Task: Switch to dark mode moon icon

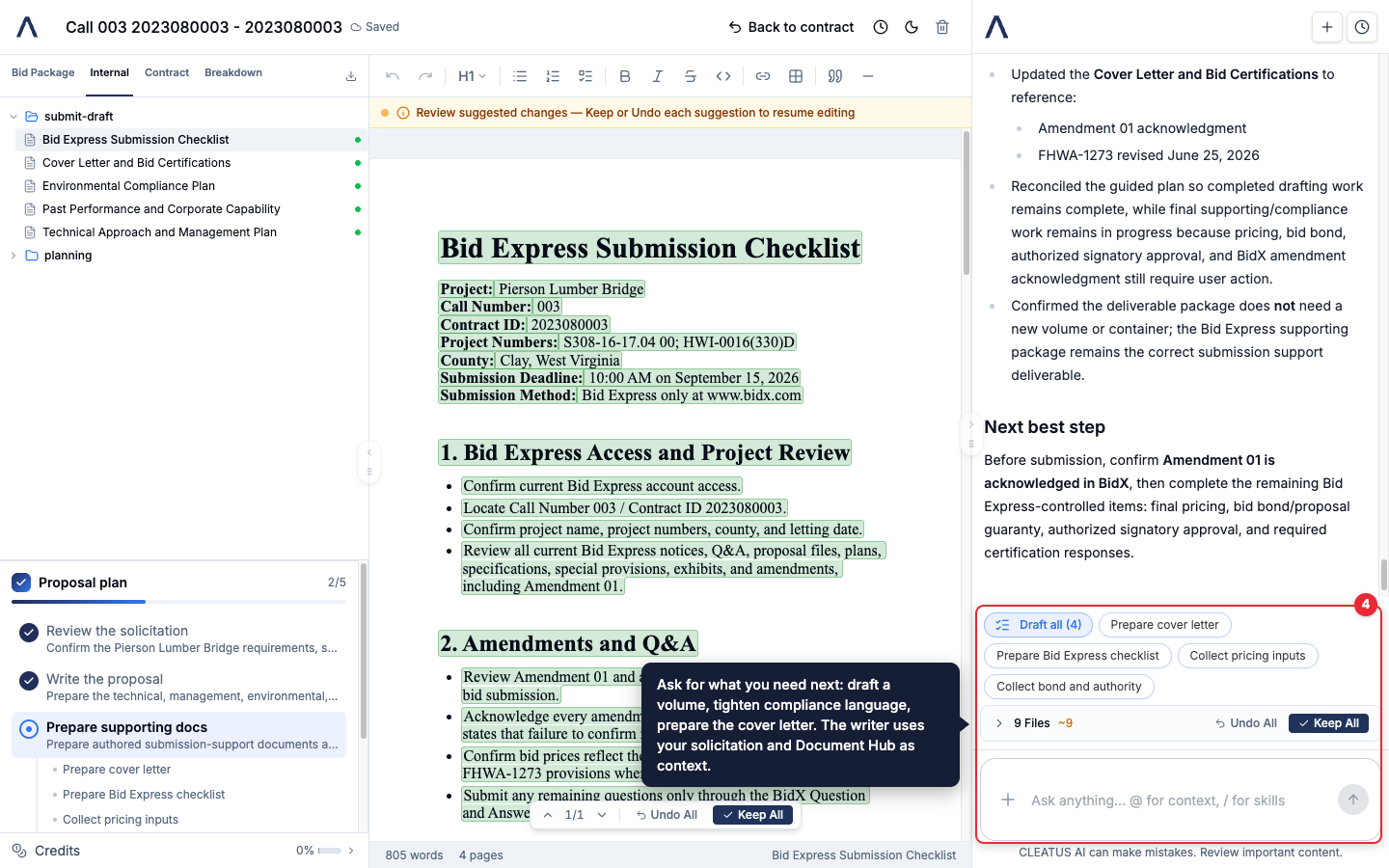Action: pyautogui.click(x=912, y=27)
